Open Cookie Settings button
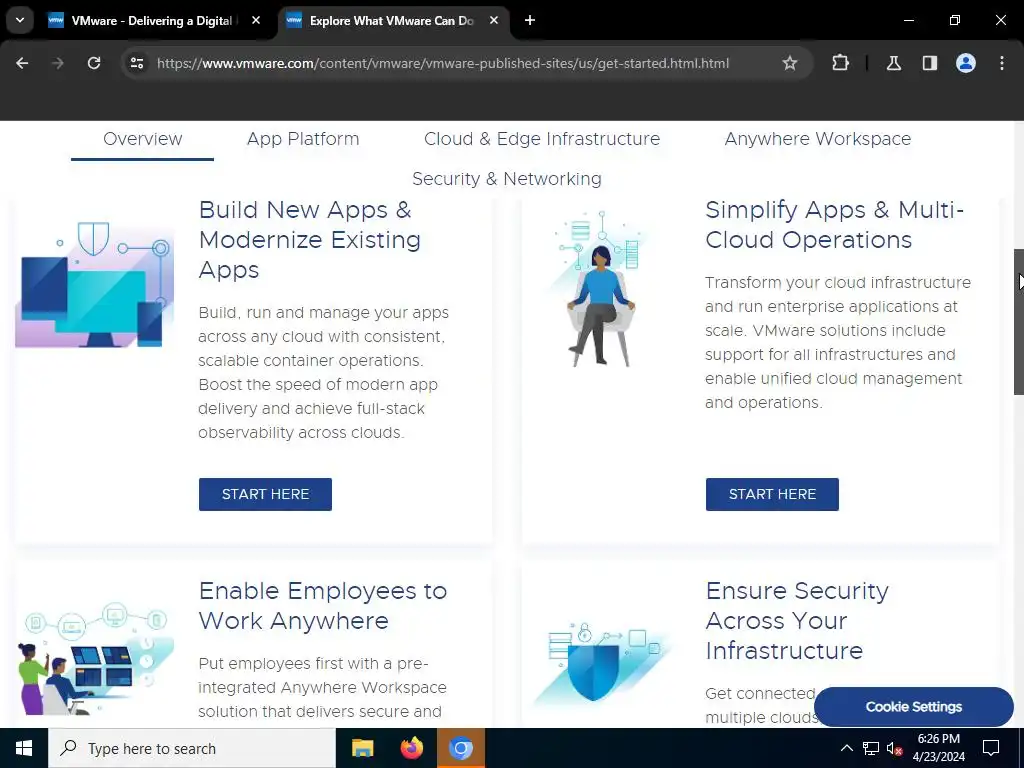This screenshot has height=768, width=1024. [x=914, y=707]
